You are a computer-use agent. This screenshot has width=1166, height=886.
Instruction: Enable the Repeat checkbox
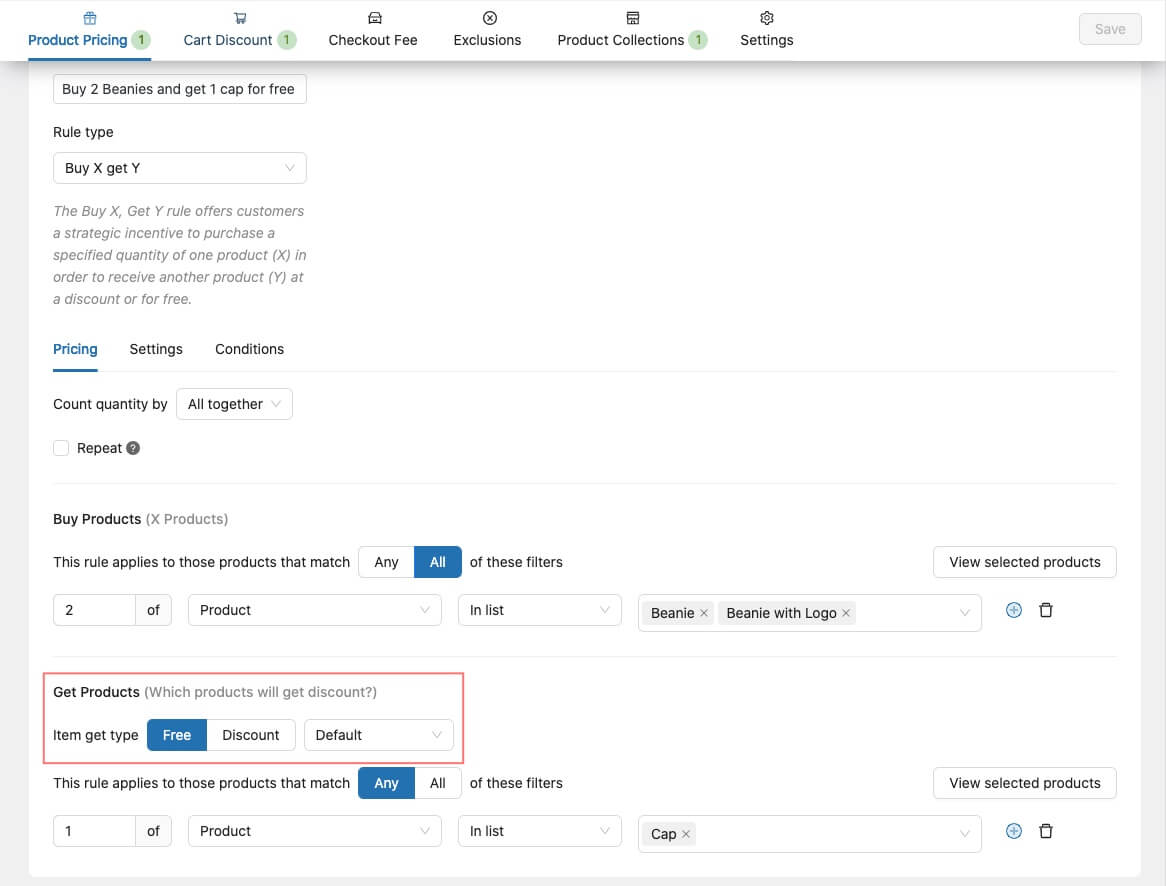coord(62,448)
